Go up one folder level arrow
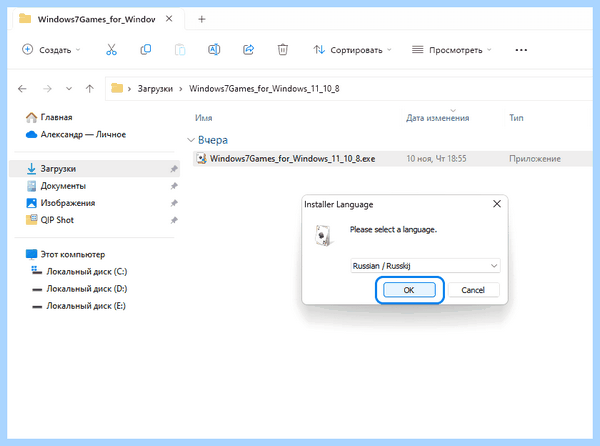The width and height of the screenshot is (600, 446). pyautogui.click(x=90, y=89)
